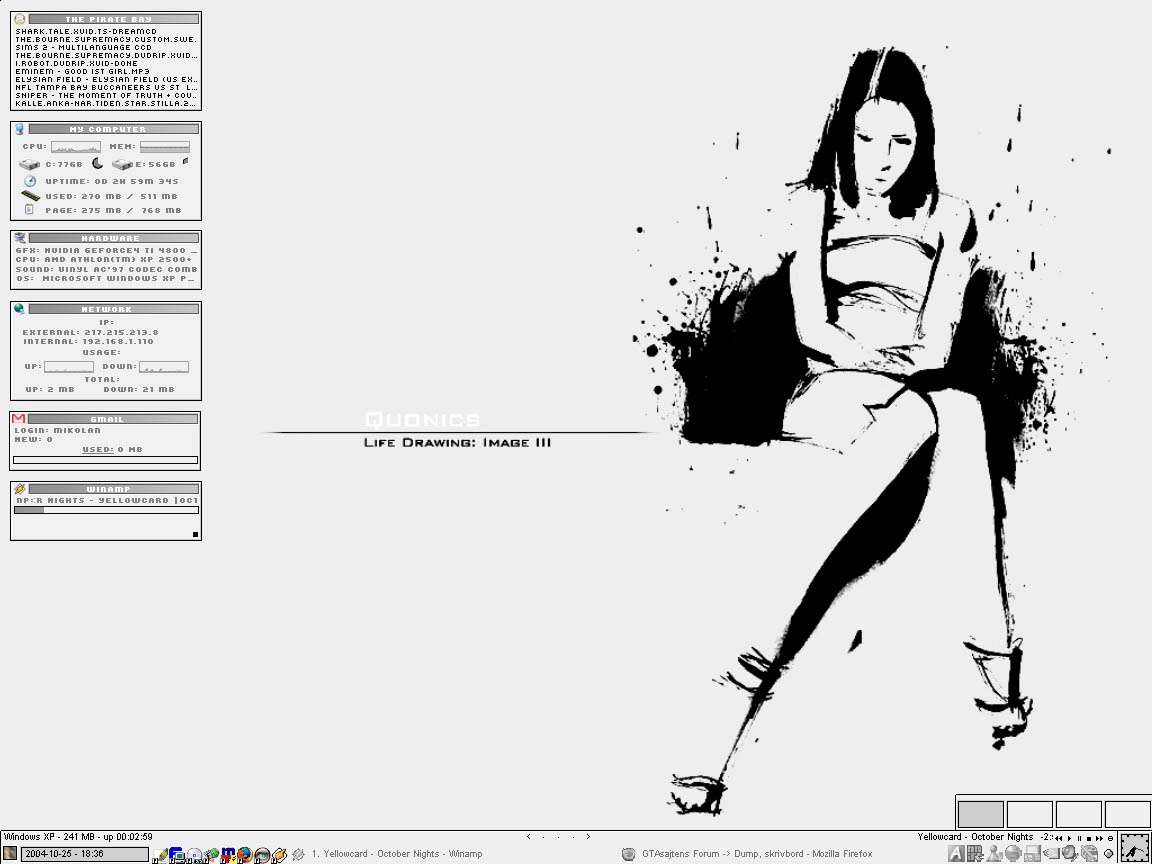The image size is (1152, 864).
Task: Open Firefox from the quick launch bar
Action: [245, 854]
